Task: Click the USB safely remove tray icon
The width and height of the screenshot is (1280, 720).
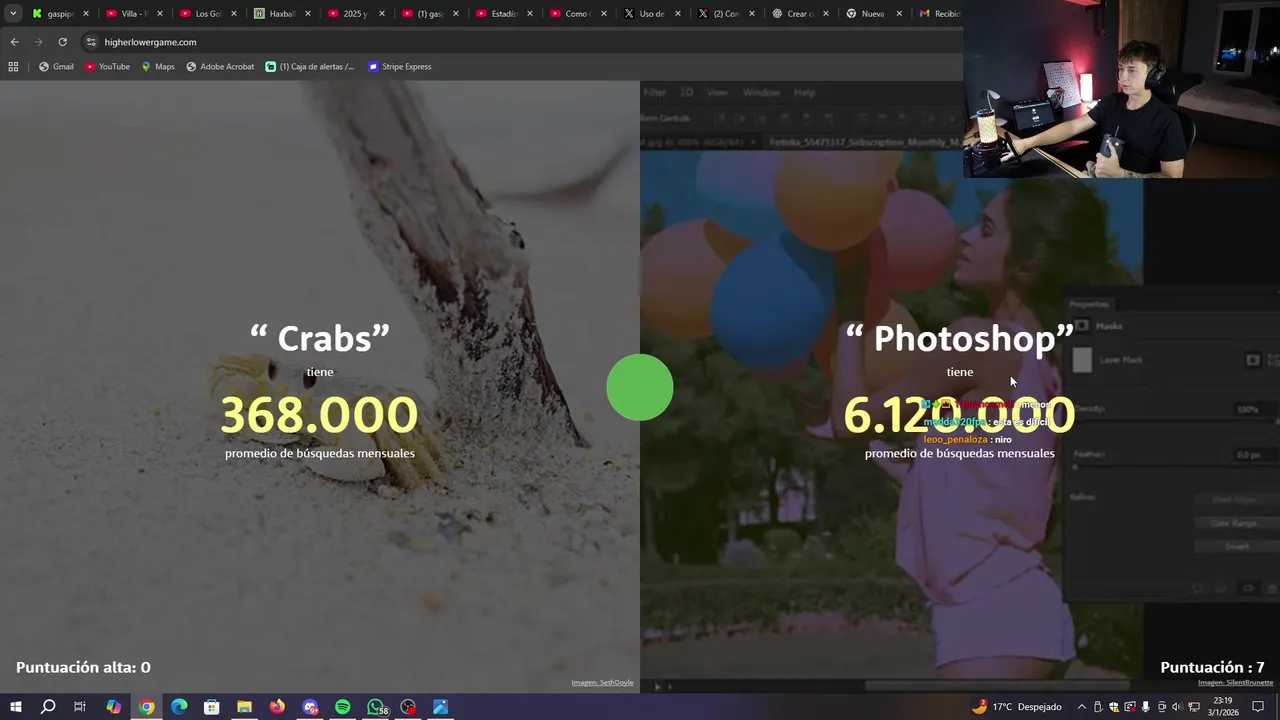Action: tap(1098, 707)
